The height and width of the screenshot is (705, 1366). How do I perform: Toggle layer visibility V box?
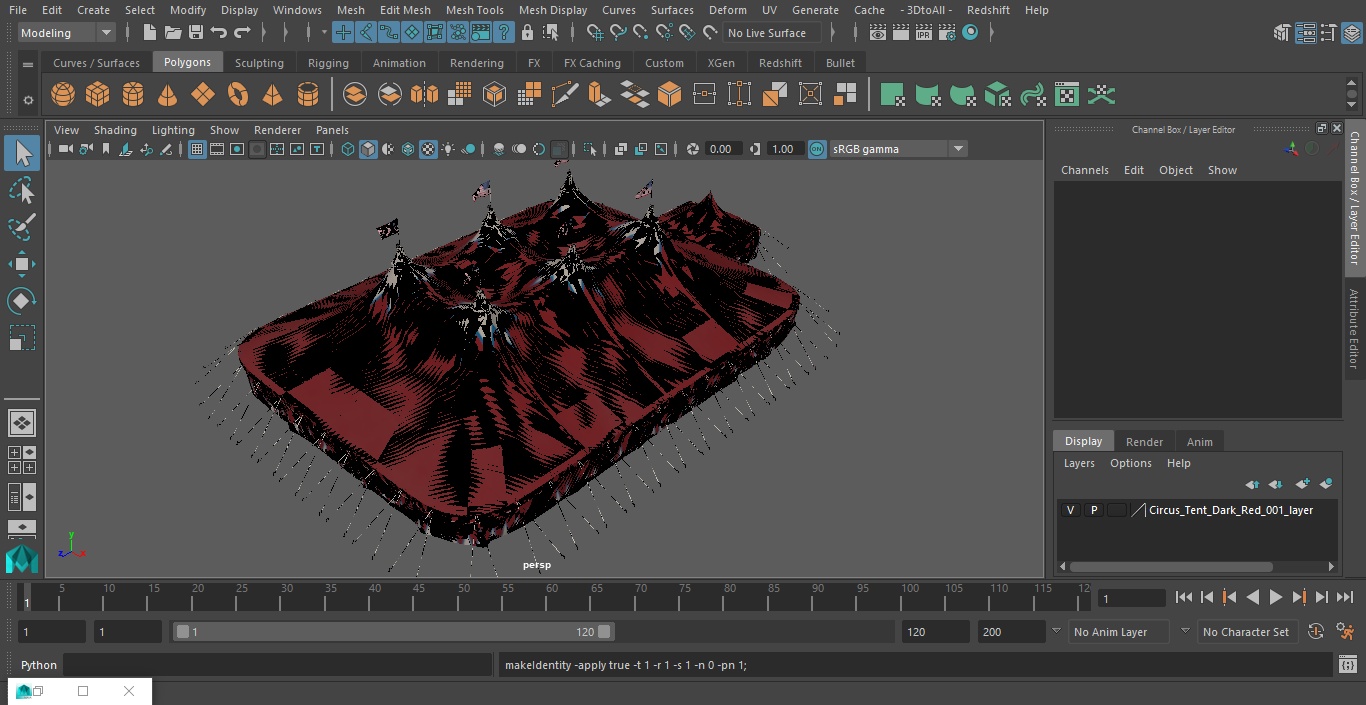pyautogui.click(x=1070, y=510)
